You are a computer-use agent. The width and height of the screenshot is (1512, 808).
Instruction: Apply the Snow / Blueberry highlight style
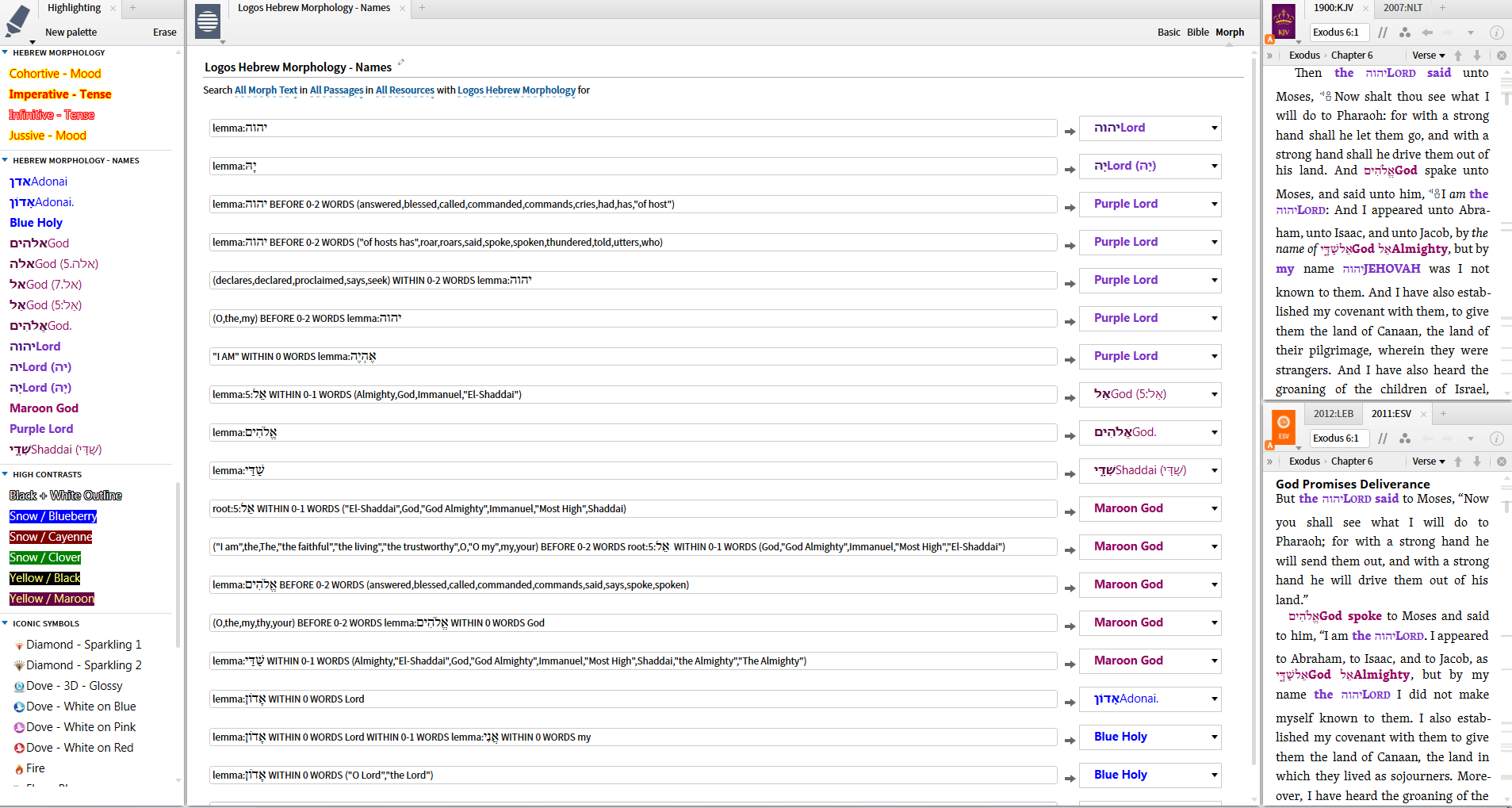pyautogui.click(x=53, y=516)
